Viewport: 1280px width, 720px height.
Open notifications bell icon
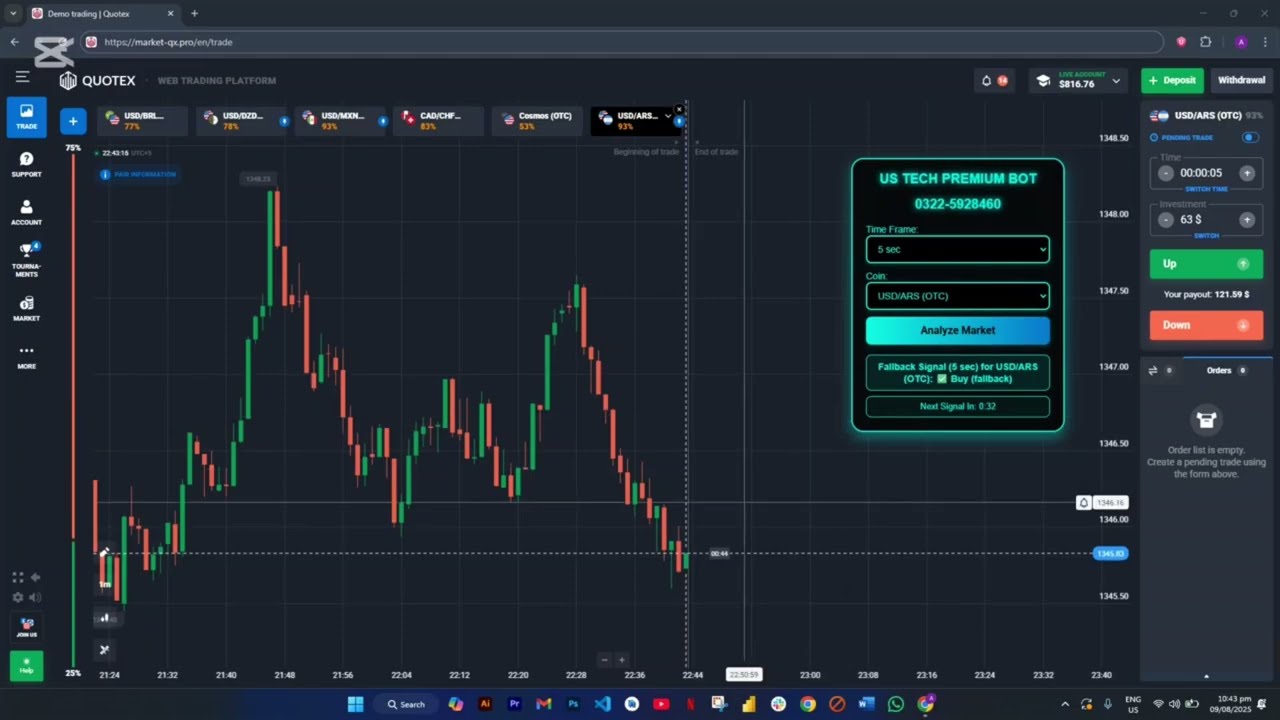[x=986, y=81]
